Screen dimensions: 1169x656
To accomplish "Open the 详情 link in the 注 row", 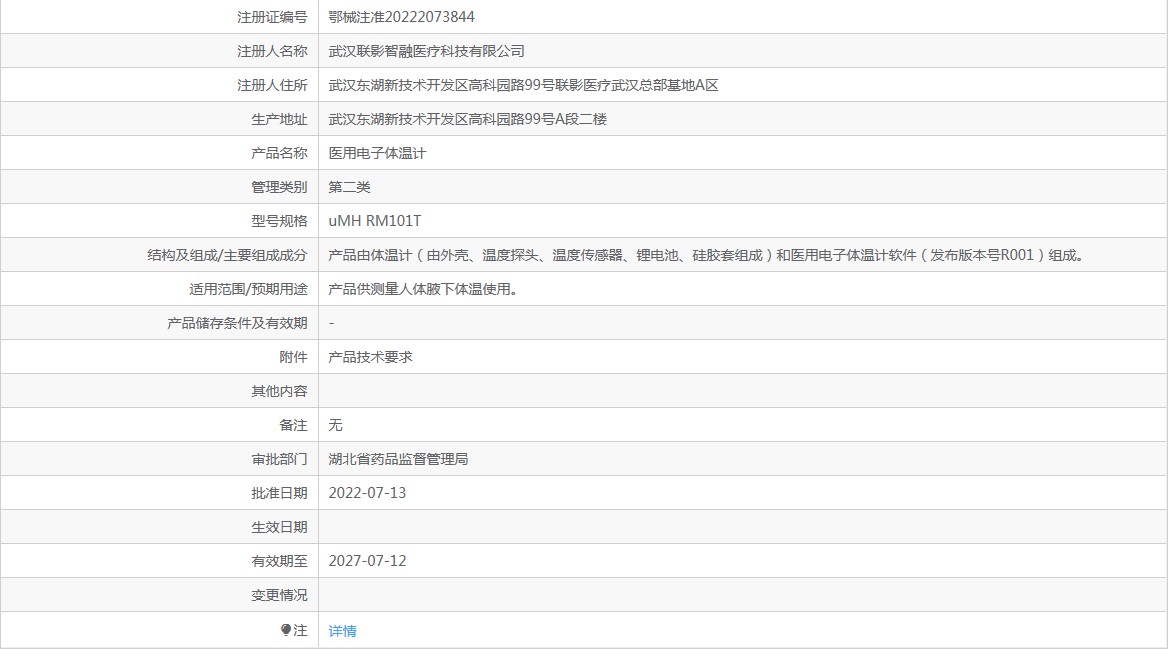I will pos(342,631).
